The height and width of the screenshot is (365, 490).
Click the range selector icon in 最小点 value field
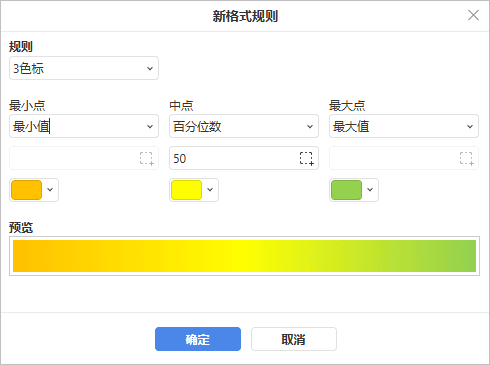pos(146,158)
